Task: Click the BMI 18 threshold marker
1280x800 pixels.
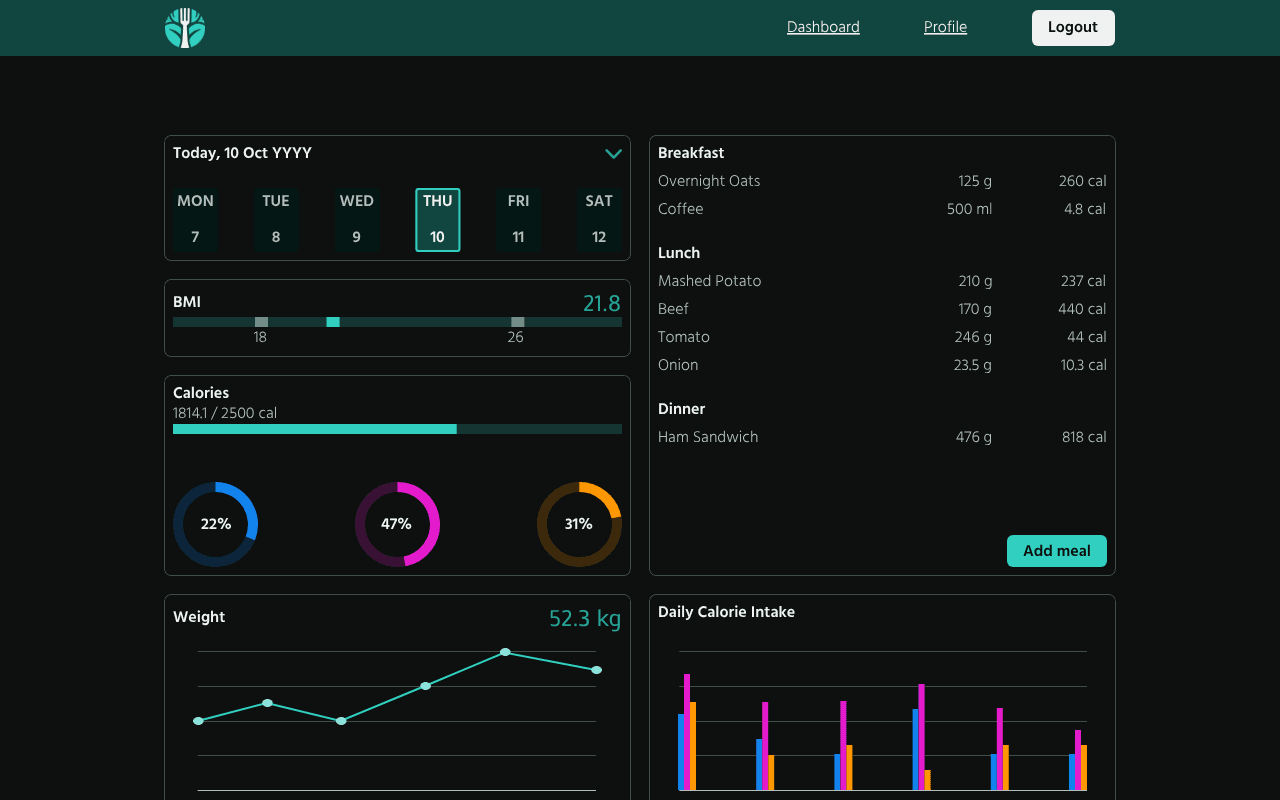Action: coord(261,322)
